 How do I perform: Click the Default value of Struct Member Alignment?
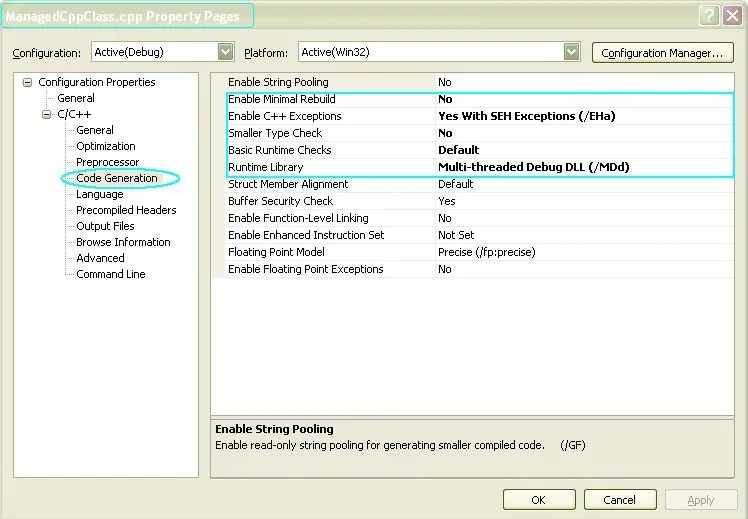click(x=456, y=184)
